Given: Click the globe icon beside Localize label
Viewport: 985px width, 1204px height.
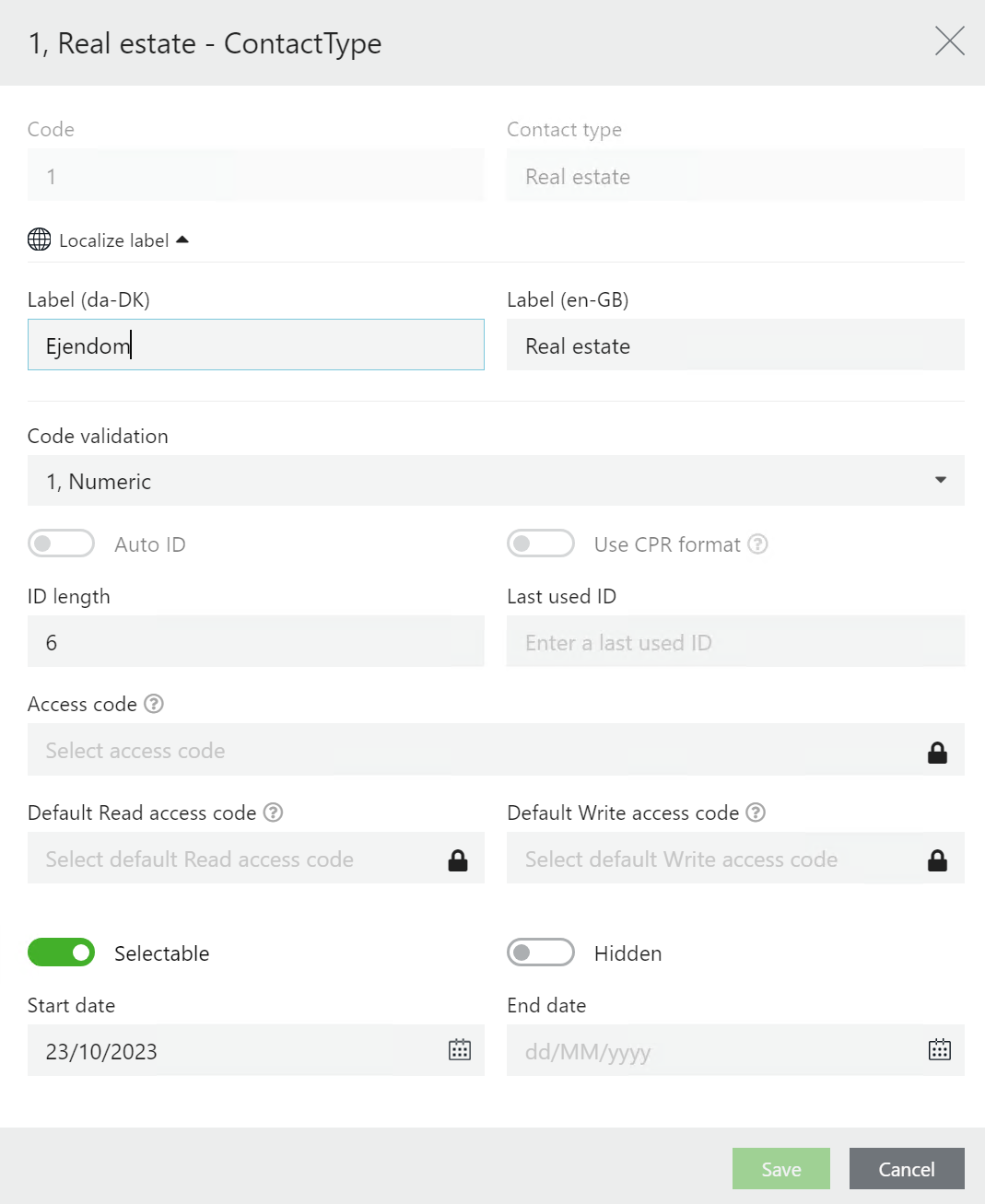Looking at the screenshot, I should (40, 240).
